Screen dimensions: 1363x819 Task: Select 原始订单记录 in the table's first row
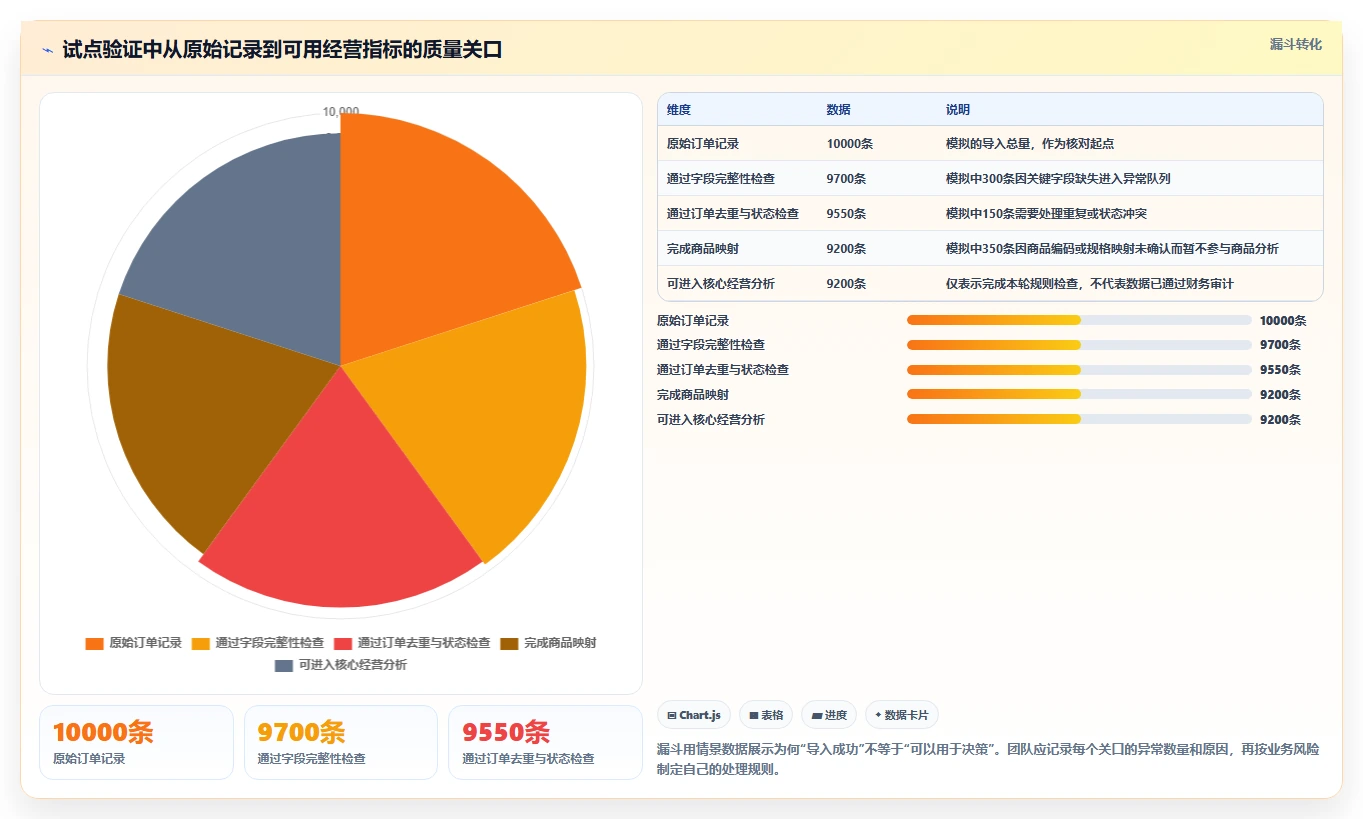[x=703, y=144]
